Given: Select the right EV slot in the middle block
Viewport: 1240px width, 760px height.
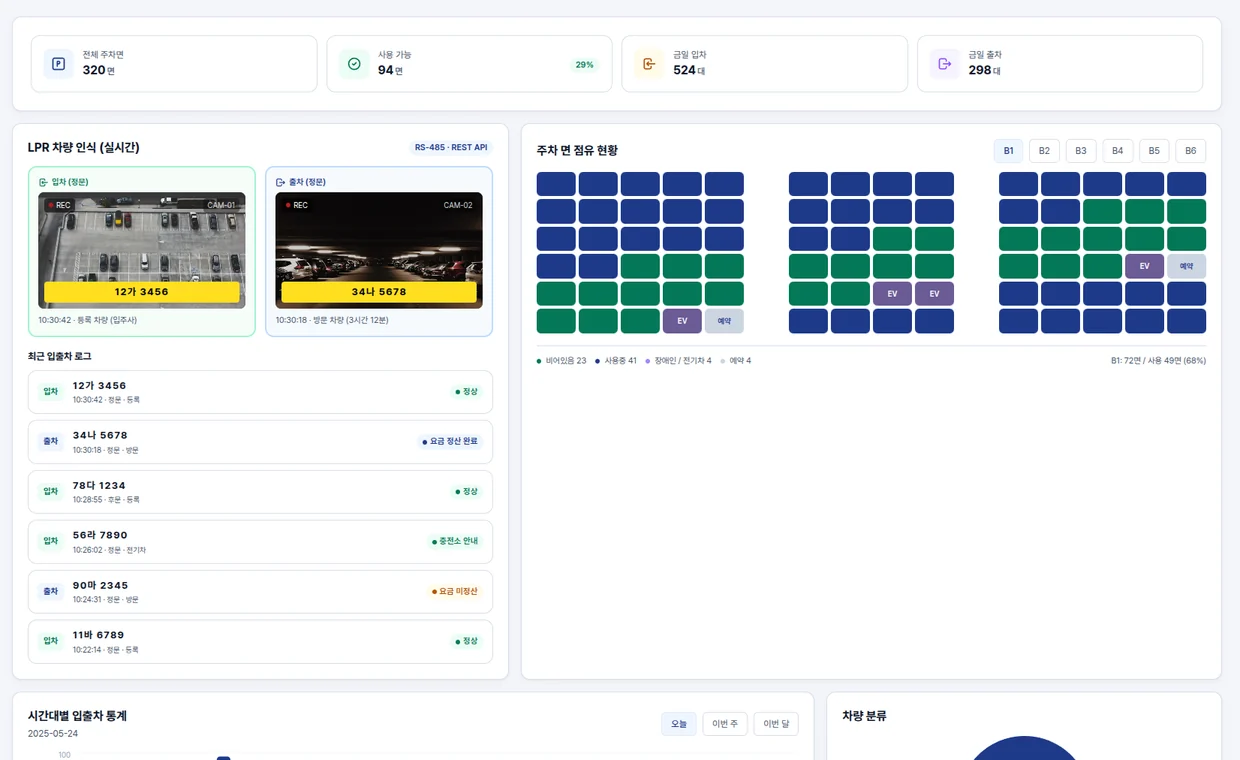Looking at the screenshot, I should tap(934, 294).
